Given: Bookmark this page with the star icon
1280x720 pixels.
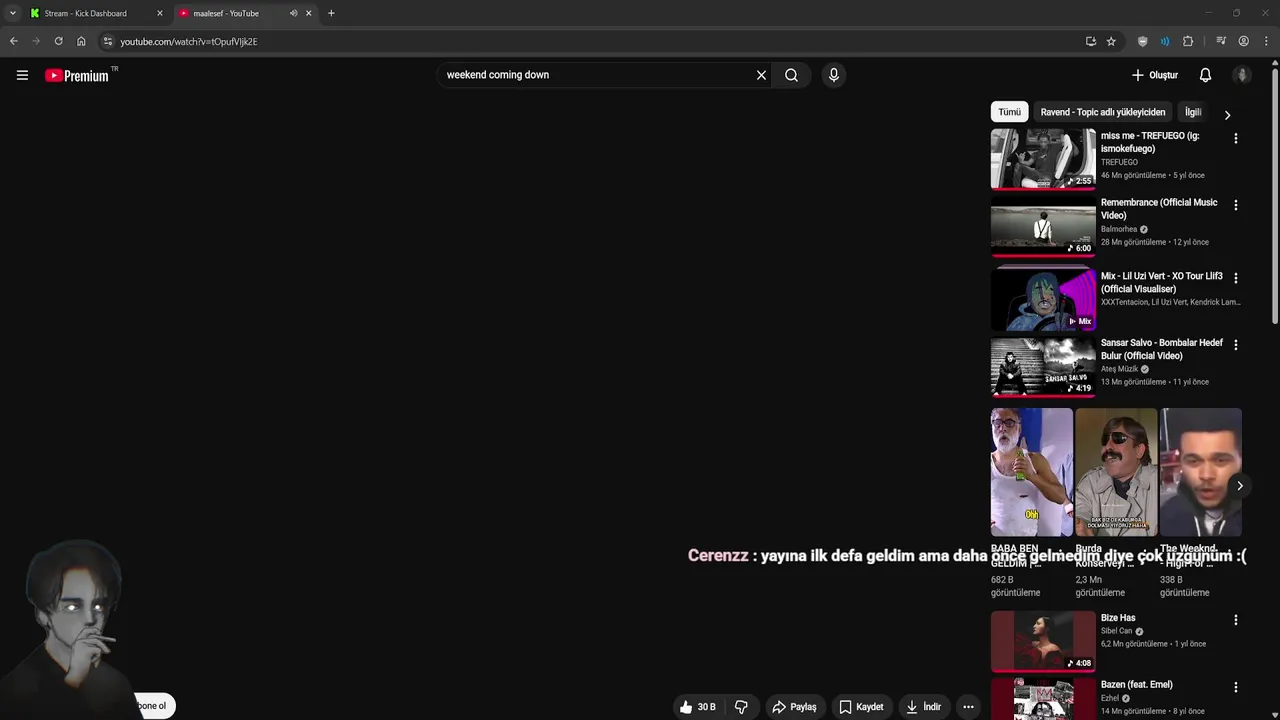Looking at the screenshot, I should [1111, 41].
